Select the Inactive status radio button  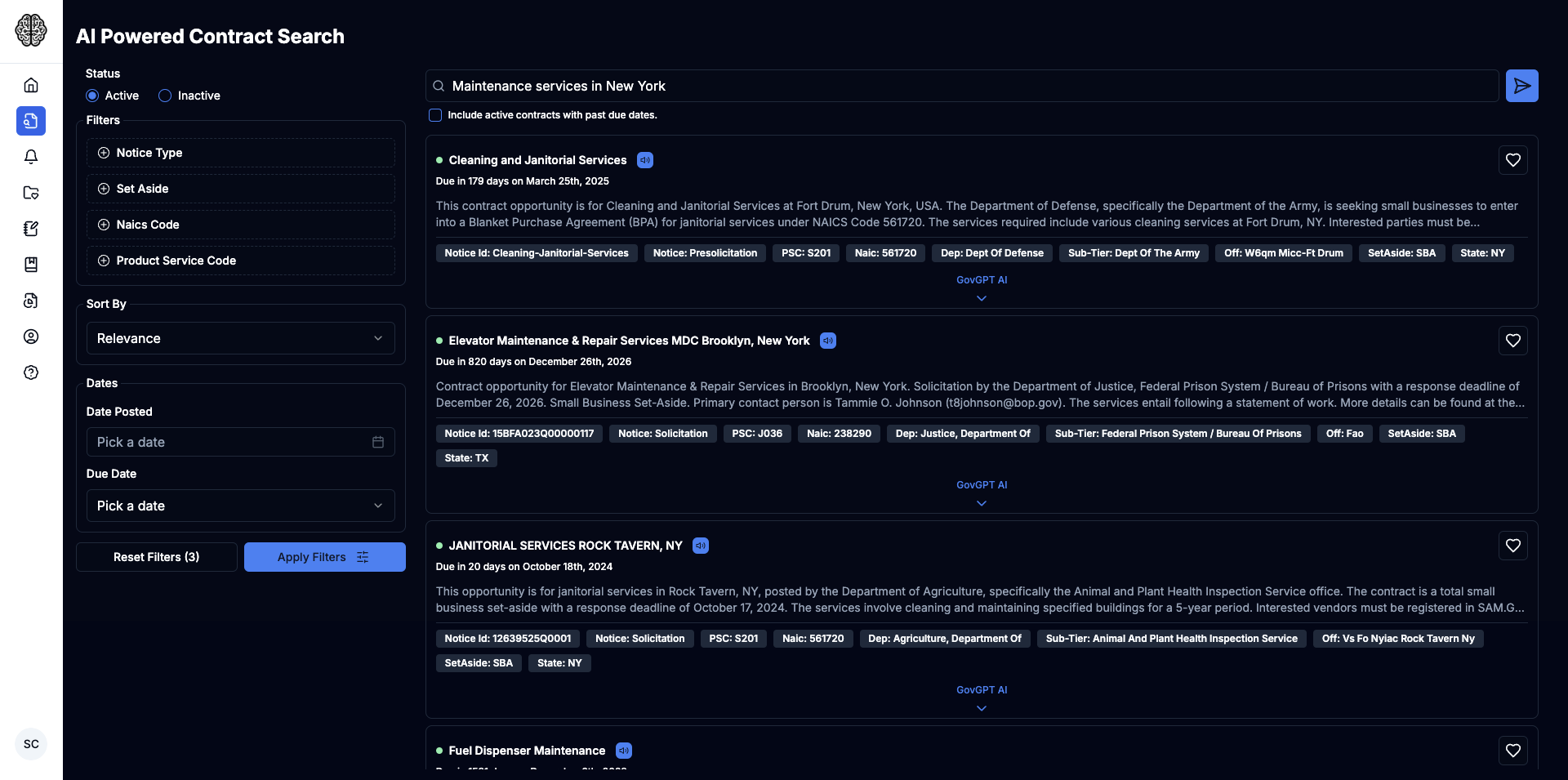pyautogui.click(x=165, y=96)
